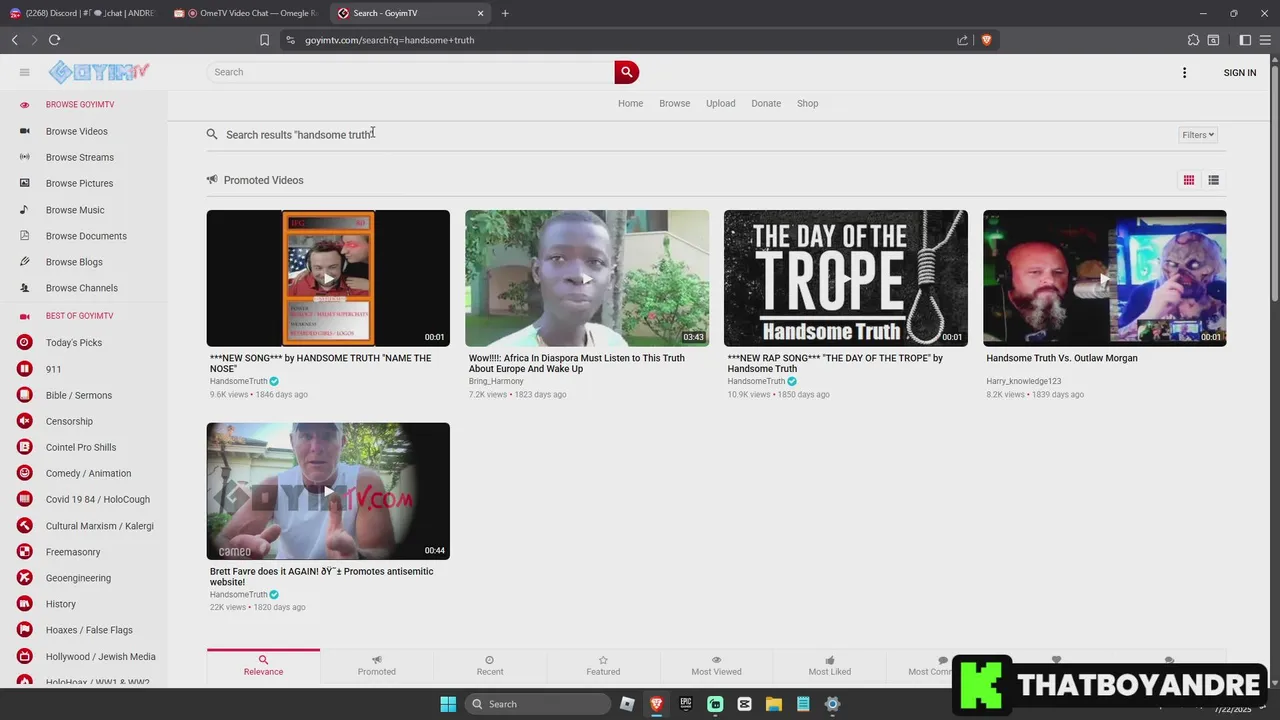This screenshot has height=720, width=1280.
Task: Open Bring_Harmony channel link
Action: tap(496, 381)
